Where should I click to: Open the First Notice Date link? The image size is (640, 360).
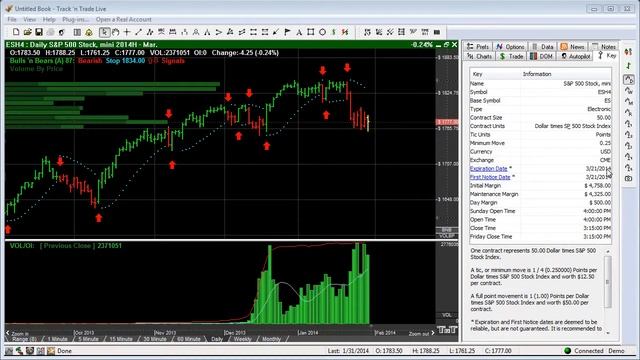[490, 177]
